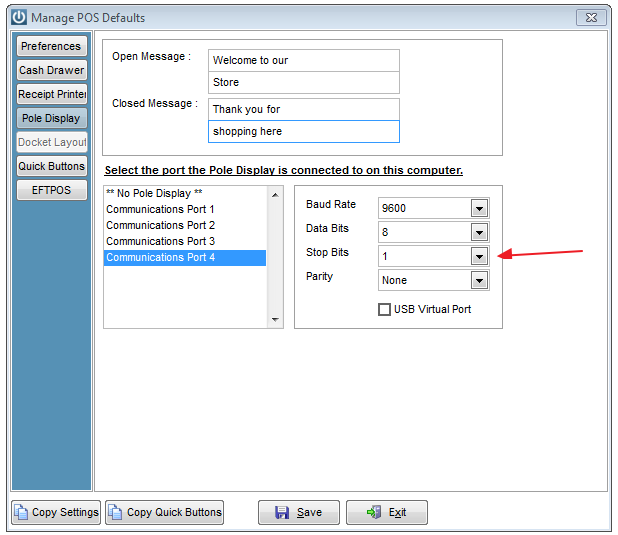The image size is (618, 535).
Task: Click the 'Thank you for' closed message field
Action: 303,109
